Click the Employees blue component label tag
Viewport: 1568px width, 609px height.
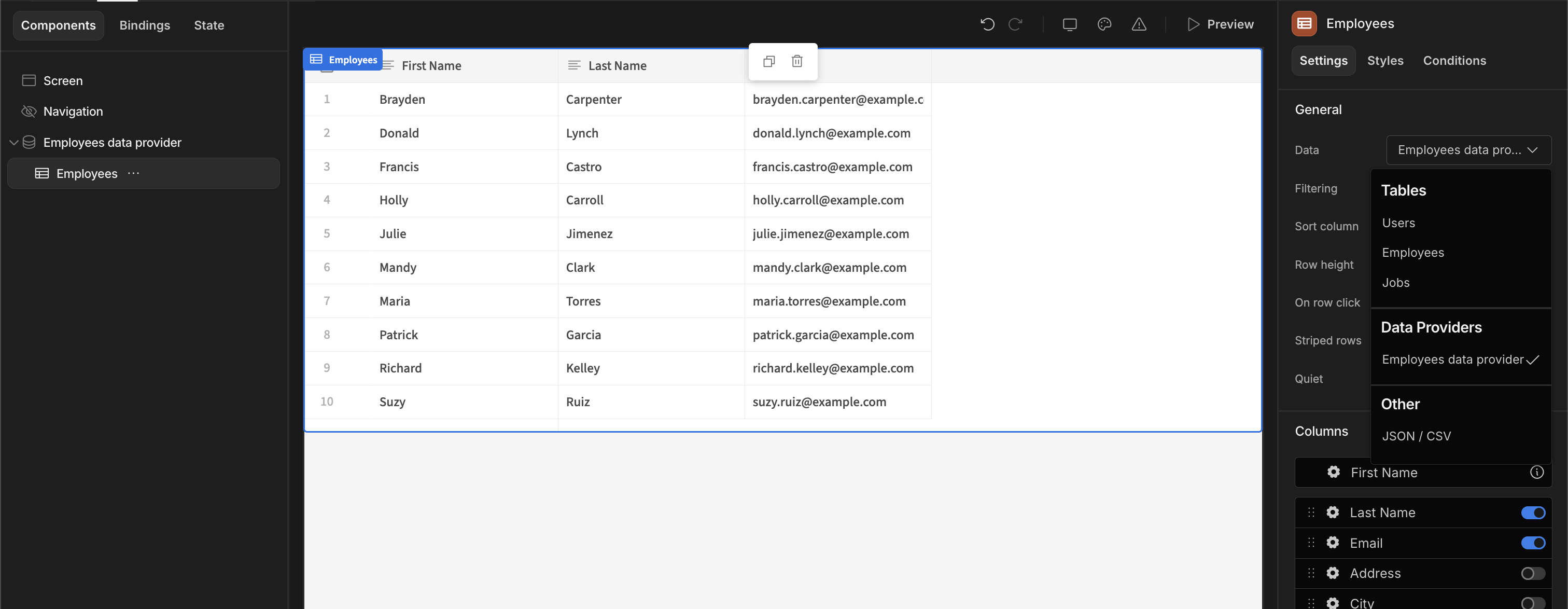343,60
